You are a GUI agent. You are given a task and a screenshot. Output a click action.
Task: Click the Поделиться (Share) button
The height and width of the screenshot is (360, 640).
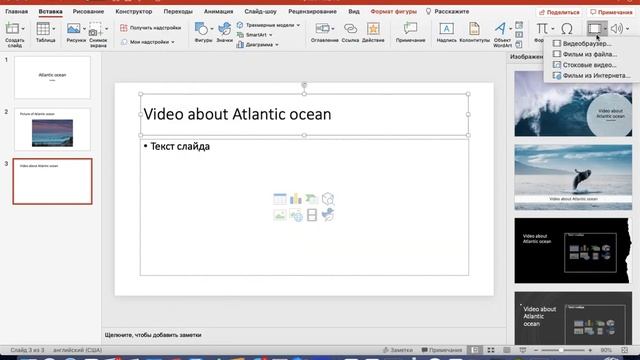[559, 12]
